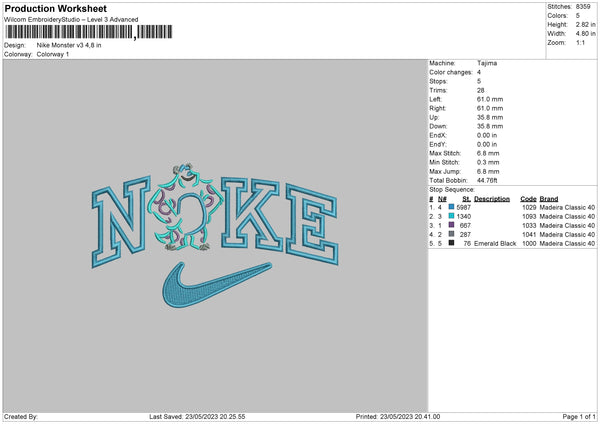Click thread code '1093'
This screenshot has width=600, height=424.
(529, 216)
